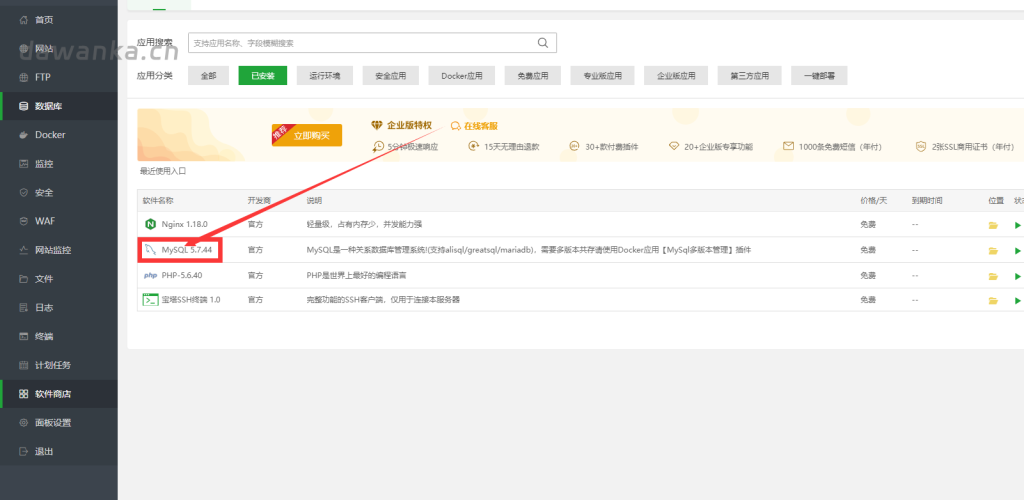1024x500 pixels.
Task: Click Nginx row green status arrow
Action: pos(1017,225)
